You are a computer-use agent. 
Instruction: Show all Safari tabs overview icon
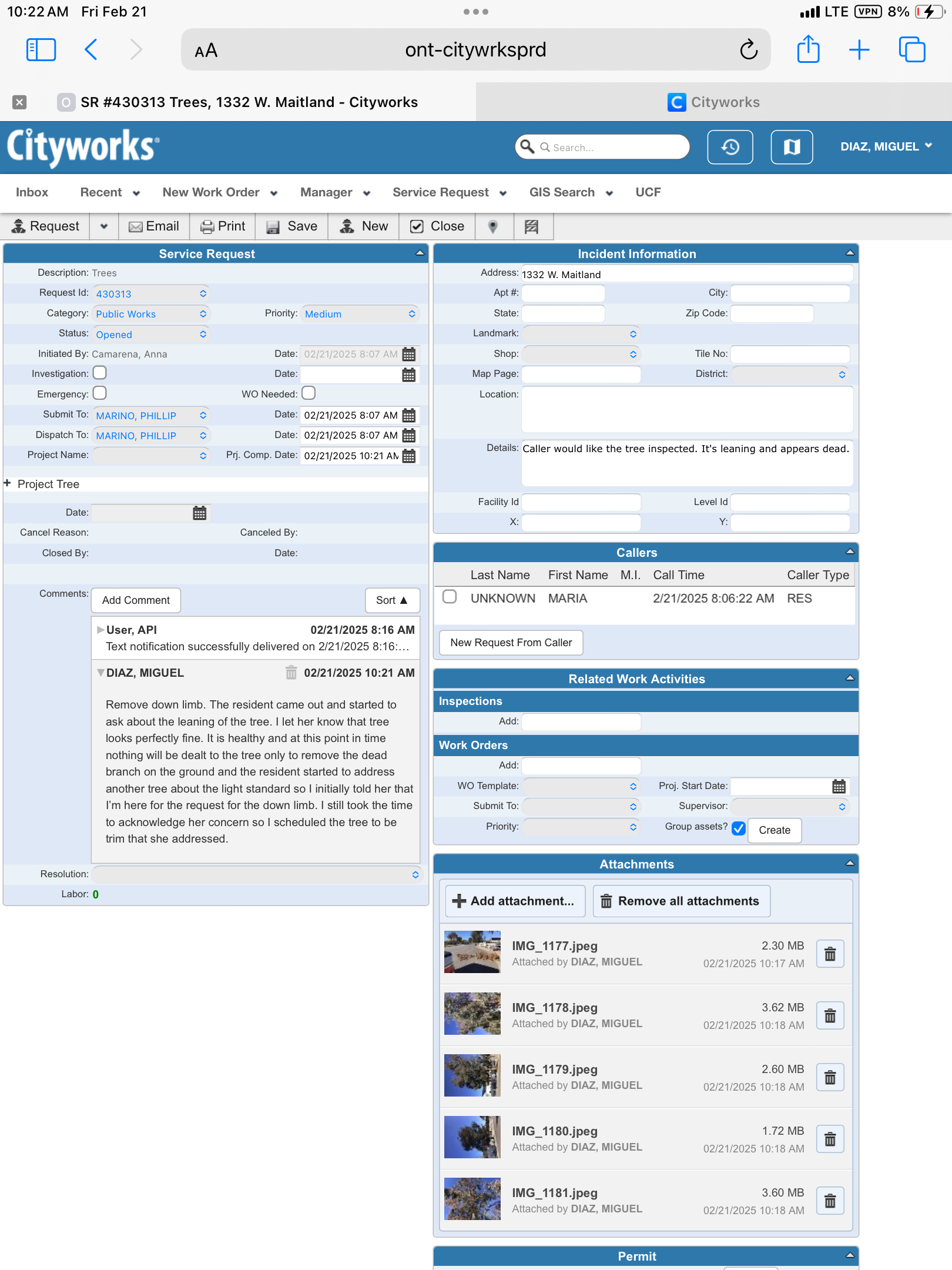tap(912, 49)
